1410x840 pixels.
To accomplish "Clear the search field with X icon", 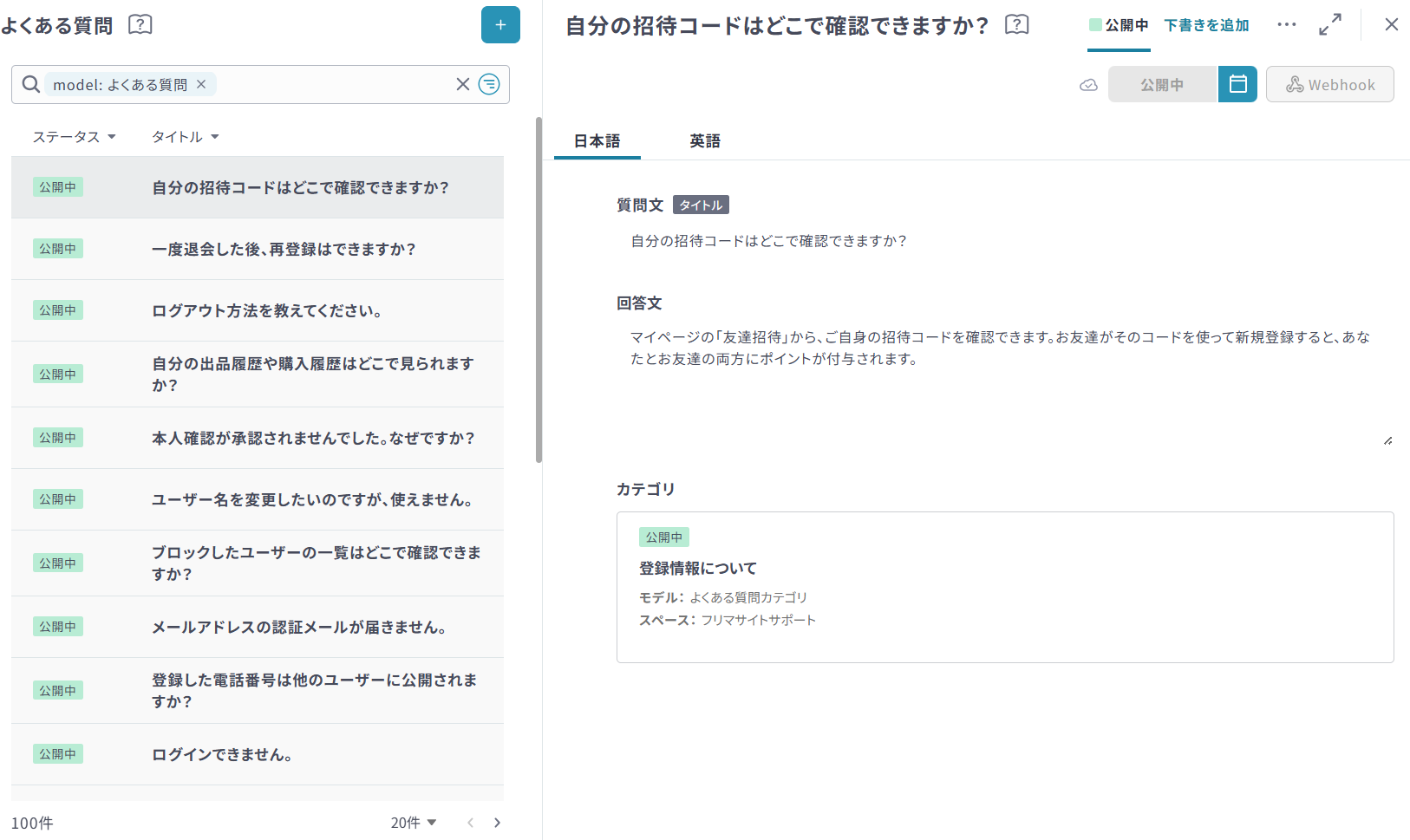I will tap(463, 84).
